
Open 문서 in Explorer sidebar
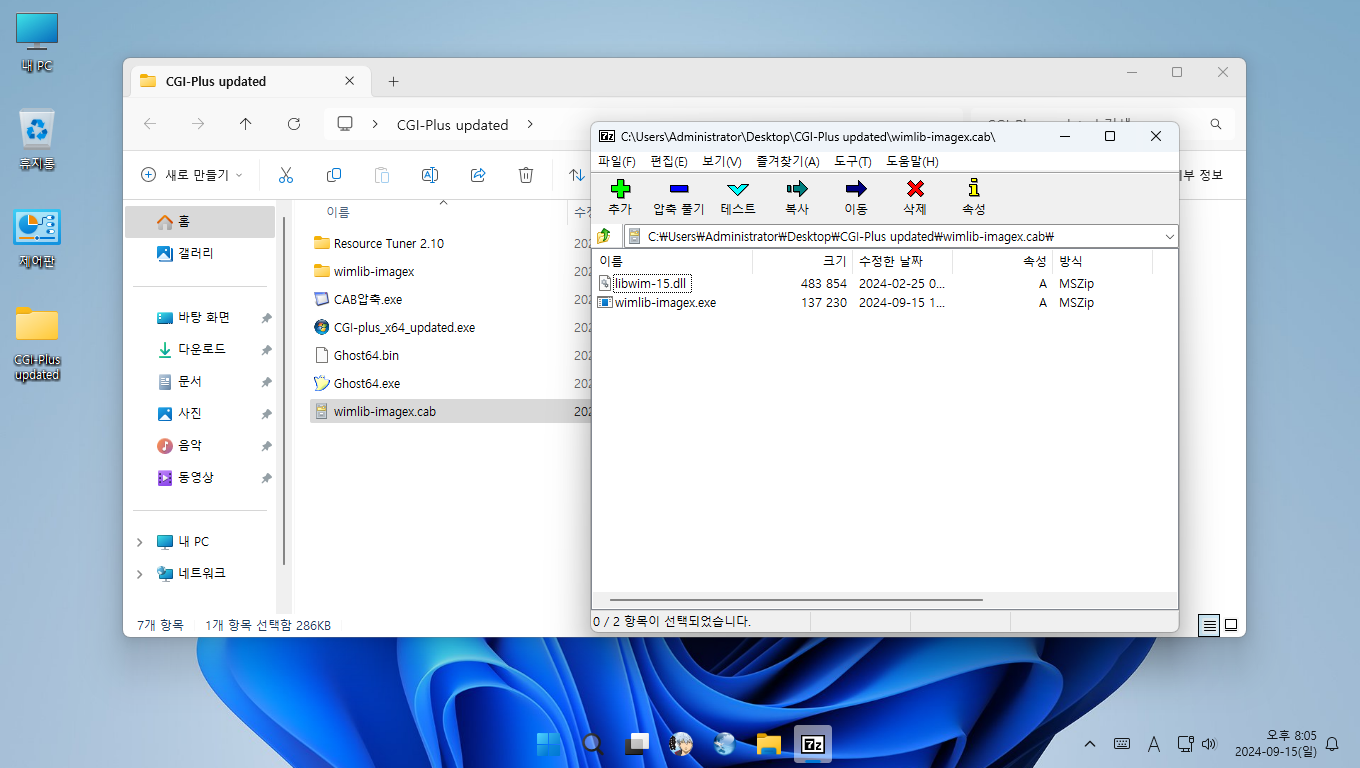[200, 381]
